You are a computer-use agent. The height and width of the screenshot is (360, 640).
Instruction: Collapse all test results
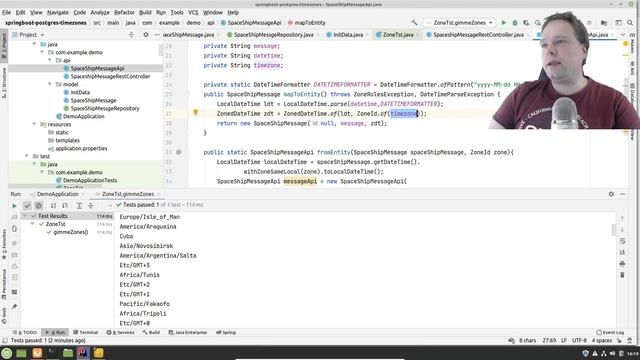91,206
